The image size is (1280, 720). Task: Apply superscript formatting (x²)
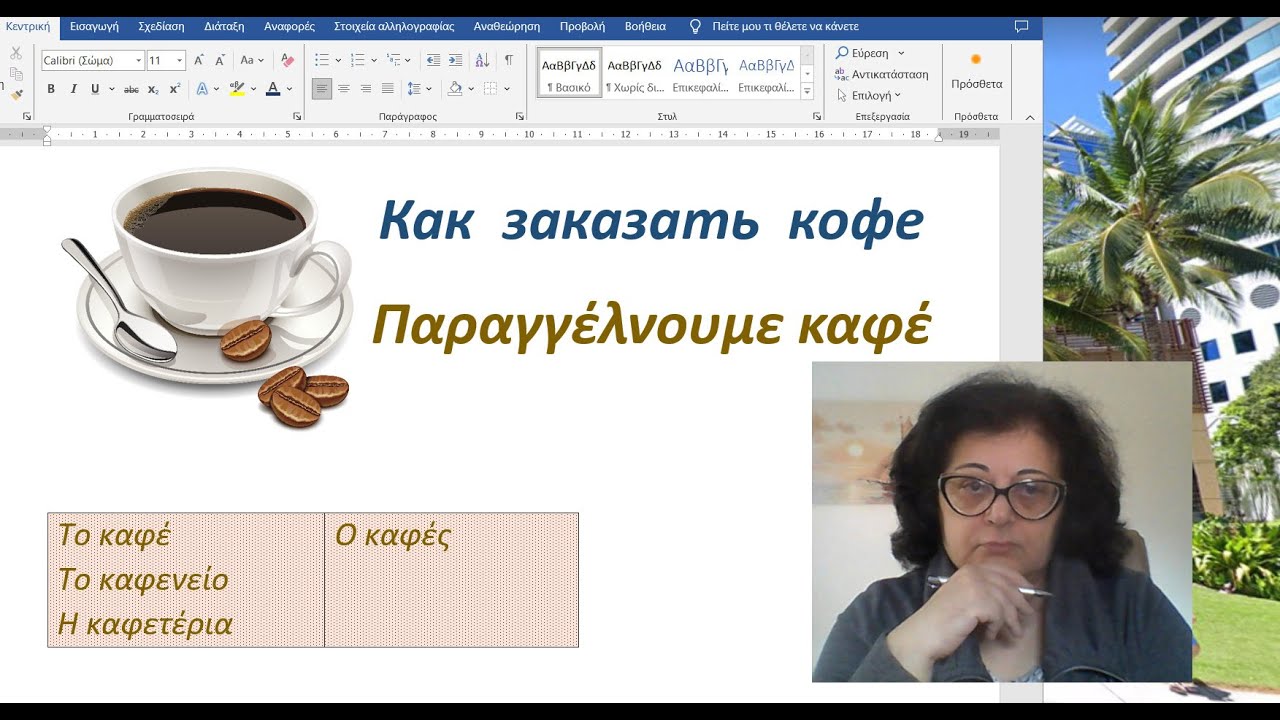(175, 89)
